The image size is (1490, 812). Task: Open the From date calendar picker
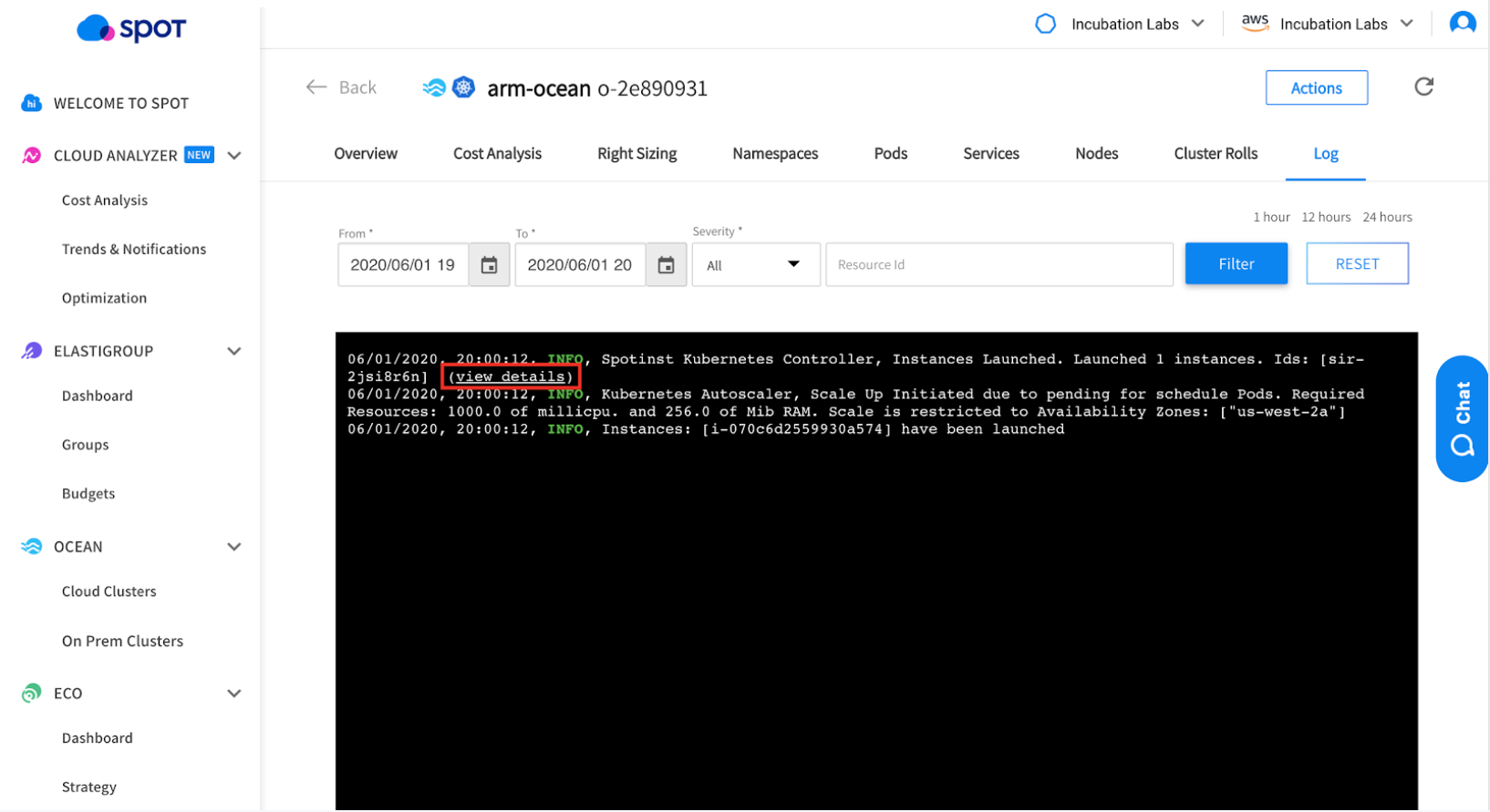pos(490,265)
